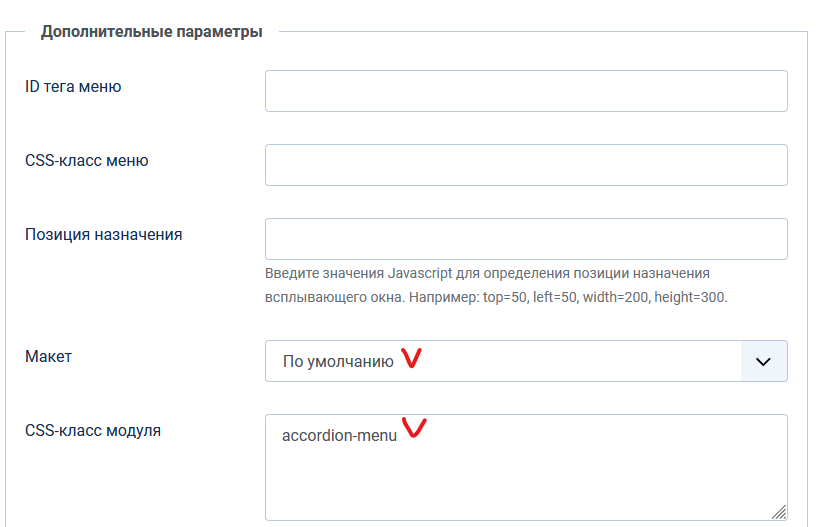This screenshot has height=527, width=817.
Task: Click the dropdown chevron arrow of Макет
Action: point(764,362)
